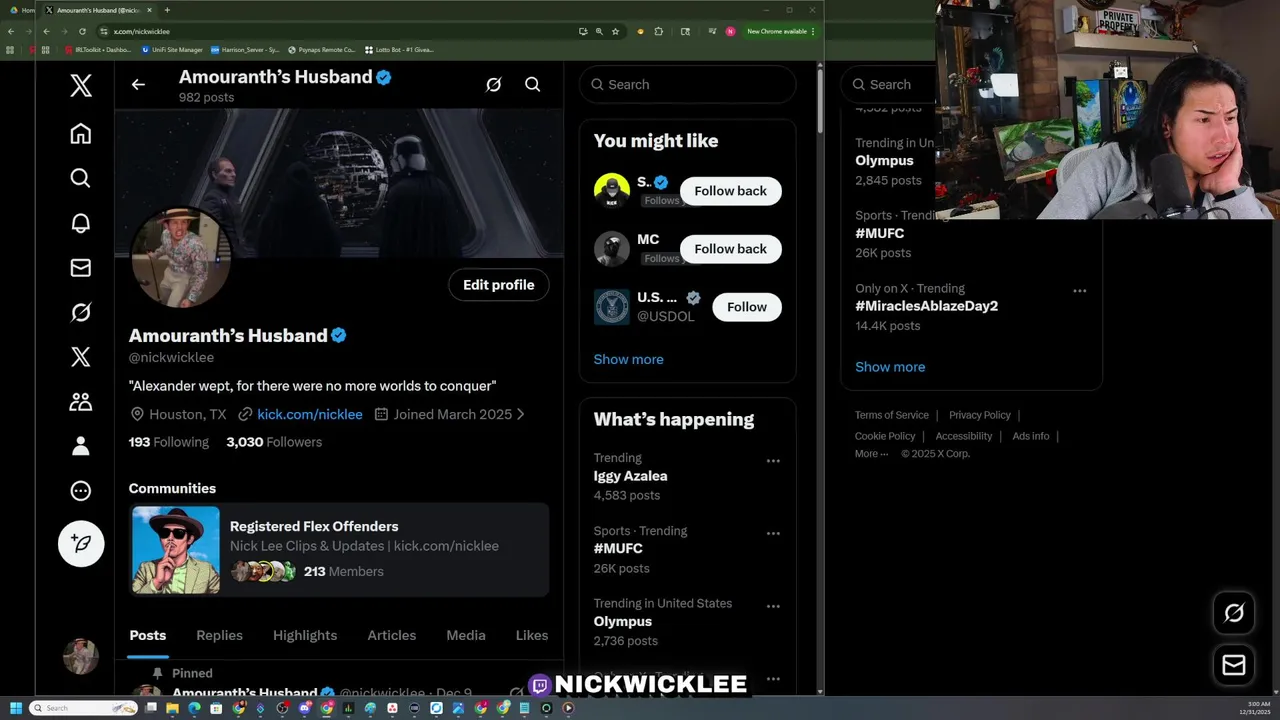1280x720 pixels.
Task: Open the Chrome profile avatar
Action: click(730, 31)
